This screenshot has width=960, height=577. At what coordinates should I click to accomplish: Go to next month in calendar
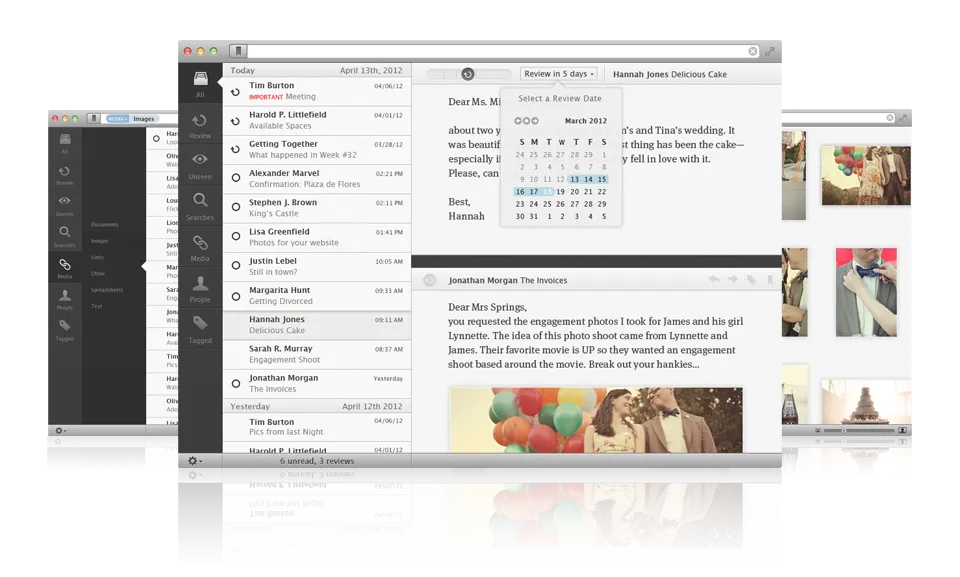point(534,121)
